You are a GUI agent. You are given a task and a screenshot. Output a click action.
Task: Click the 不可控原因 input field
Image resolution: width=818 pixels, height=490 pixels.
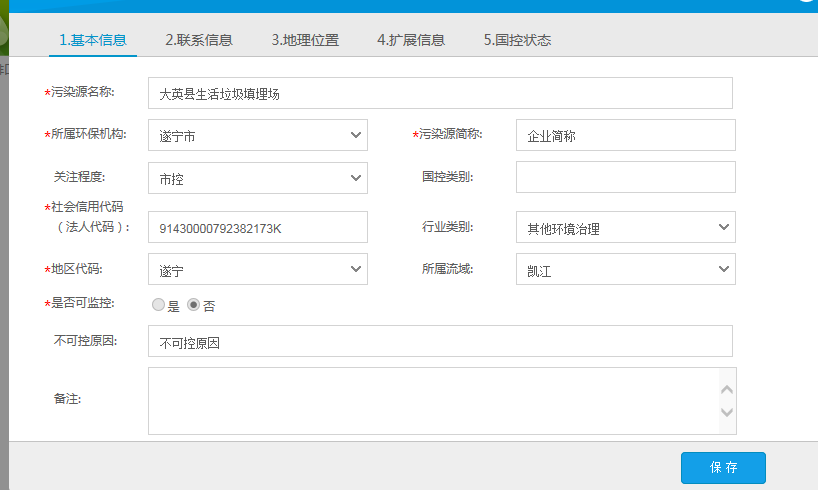440,341
